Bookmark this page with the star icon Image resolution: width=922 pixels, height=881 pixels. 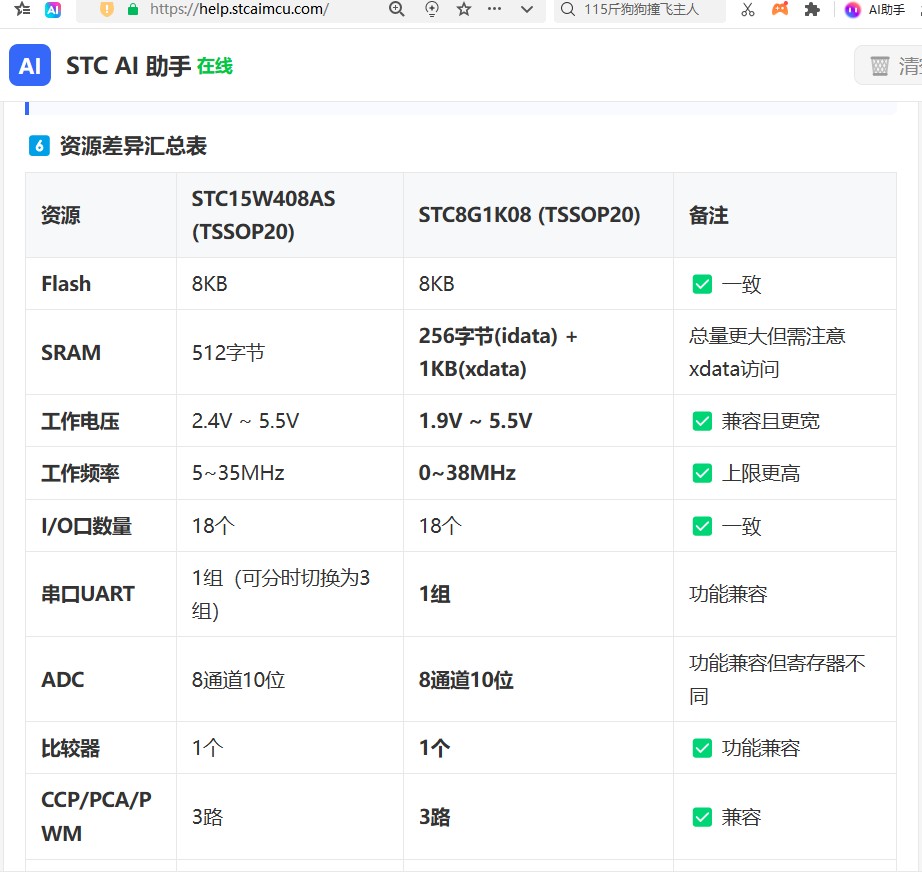click(464, 9)
